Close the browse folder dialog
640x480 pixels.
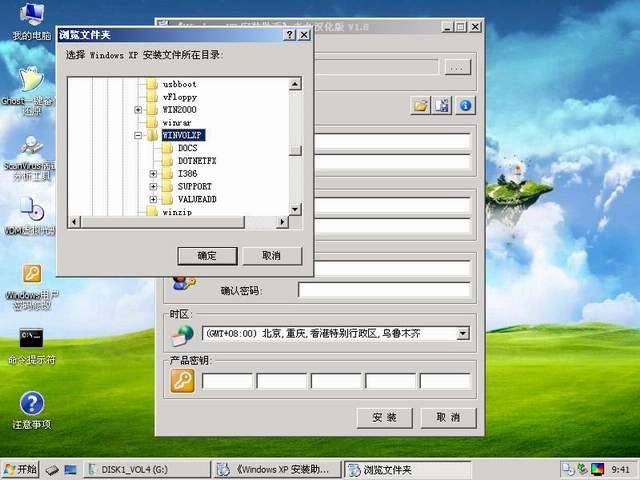tap(304, 35)
